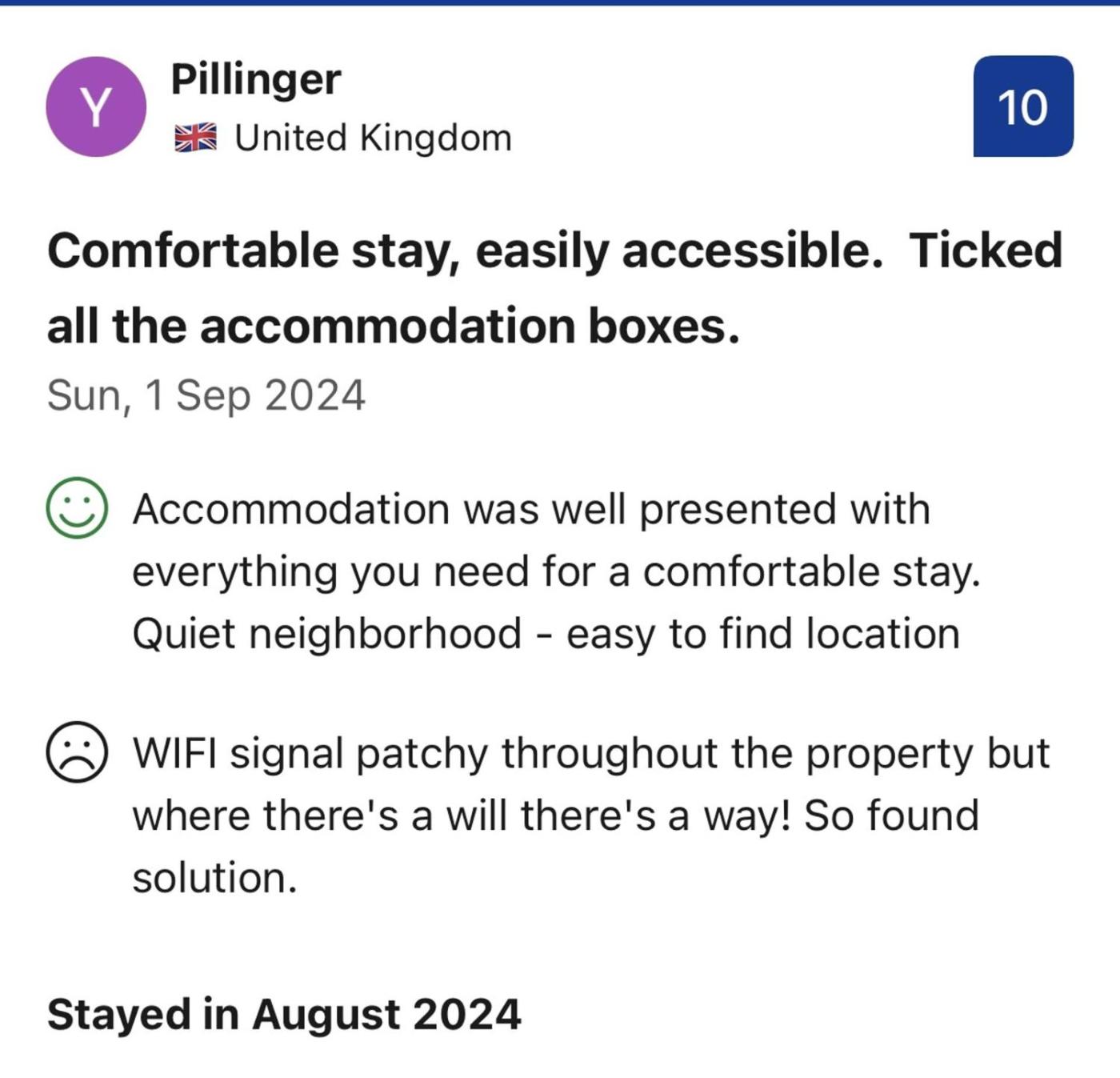Open reviewer name Pillinger

(x=256, y=79)
